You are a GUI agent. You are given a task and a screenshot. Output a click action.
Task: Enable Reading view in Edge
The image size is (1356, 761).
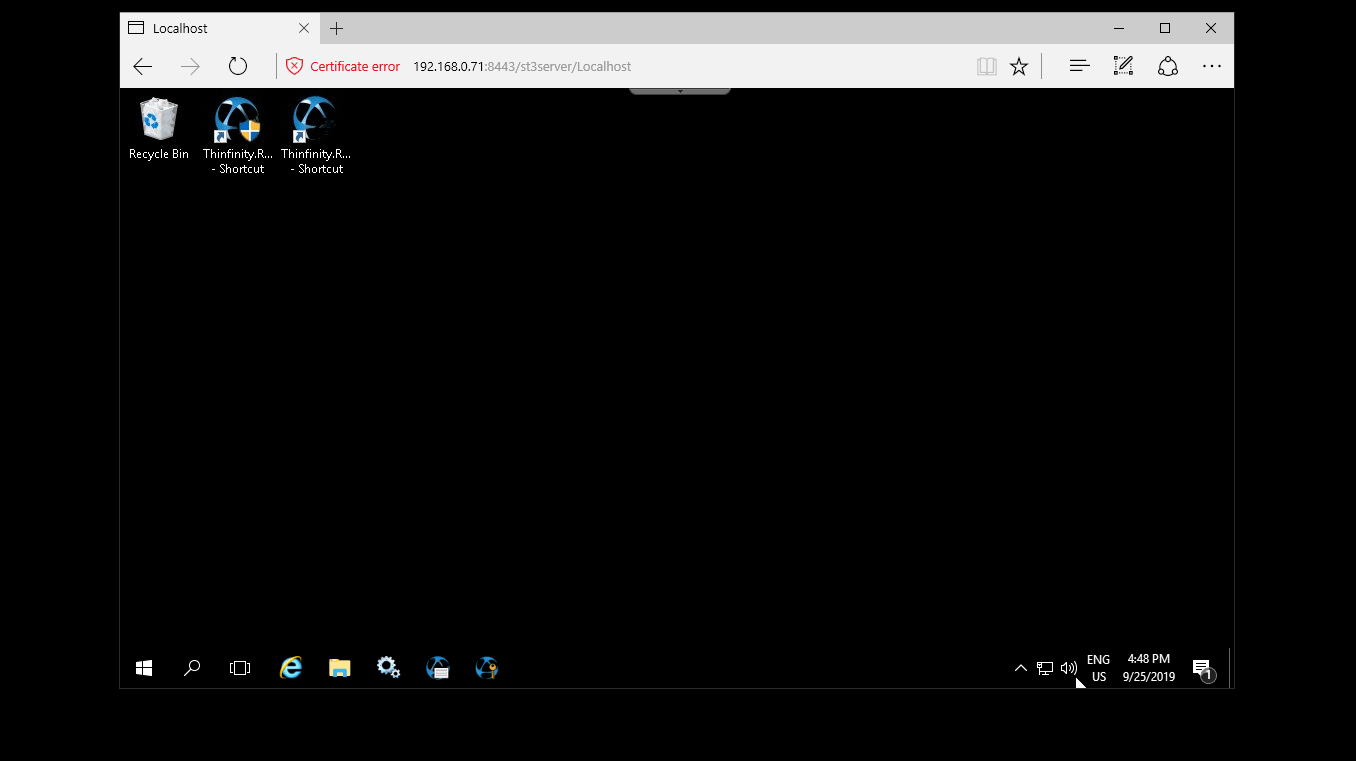[986, 66]
